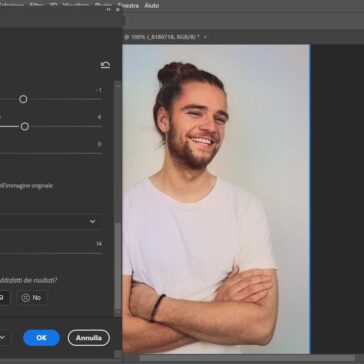Viewport: 364px width, 364px height.
Task: Click the slider handle with value -1
Action: (x=23, y=99)
